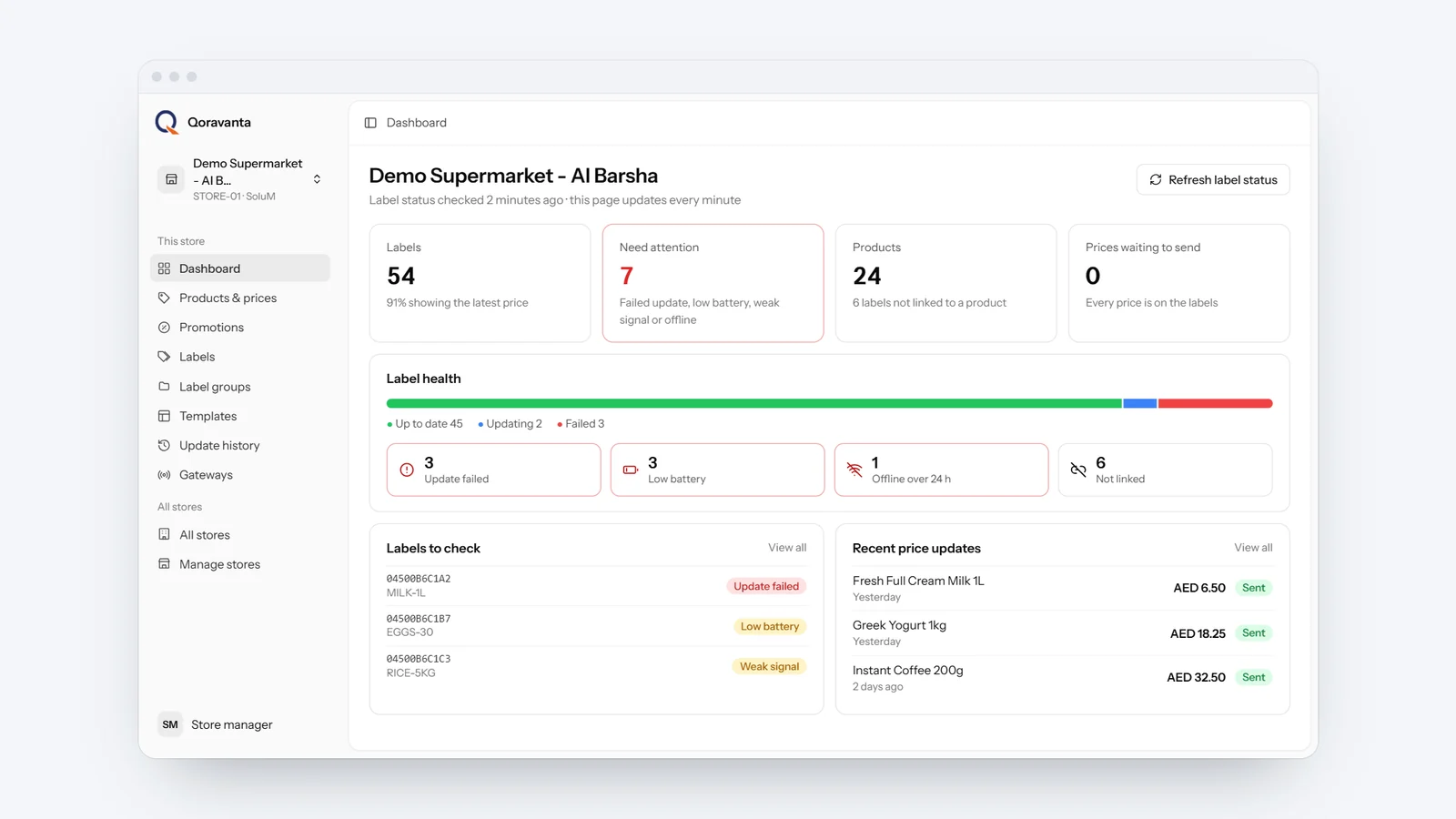Click the store building icon in selector
The height and width of the screenshot is (819, 1456).
[x=171, y=179]
